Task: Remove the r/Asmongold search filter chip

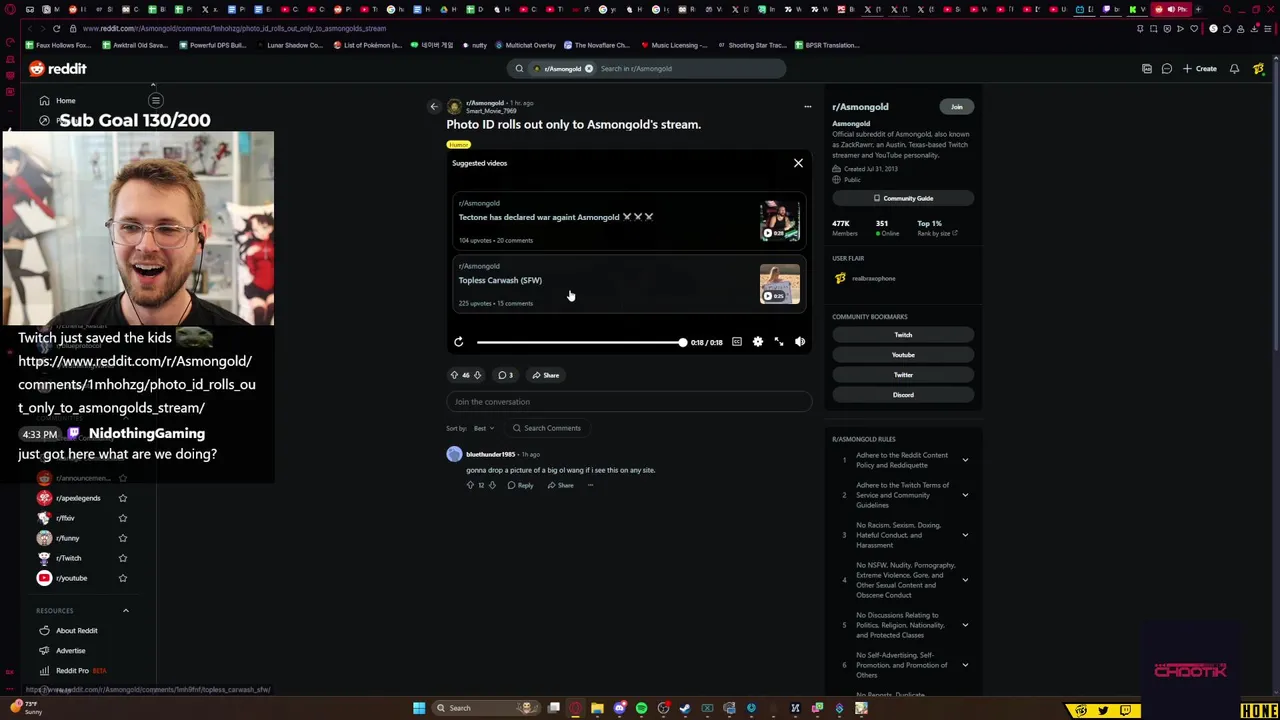Action: [589, 69]
